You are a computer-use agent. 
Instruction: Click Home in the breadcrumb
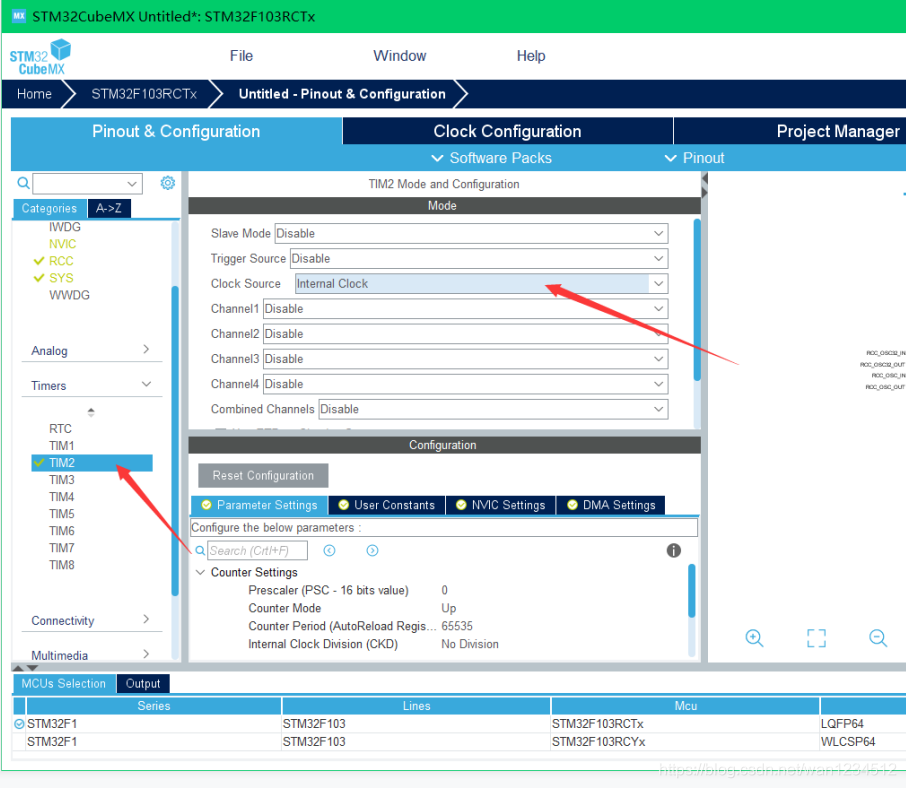(x=34, y=94)
